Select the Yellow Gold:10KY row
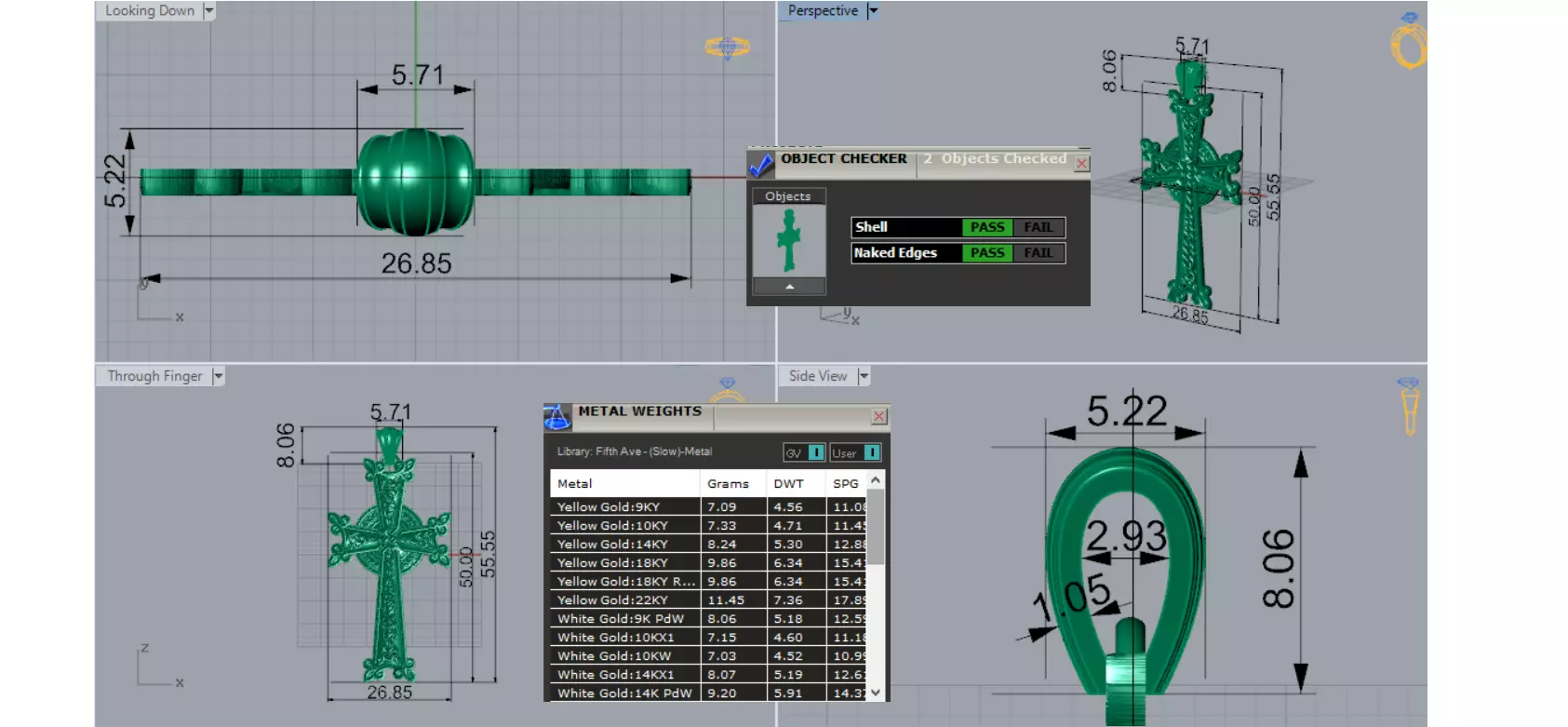Viewport: 1568px width, 727px height. (x=708, y=526)
